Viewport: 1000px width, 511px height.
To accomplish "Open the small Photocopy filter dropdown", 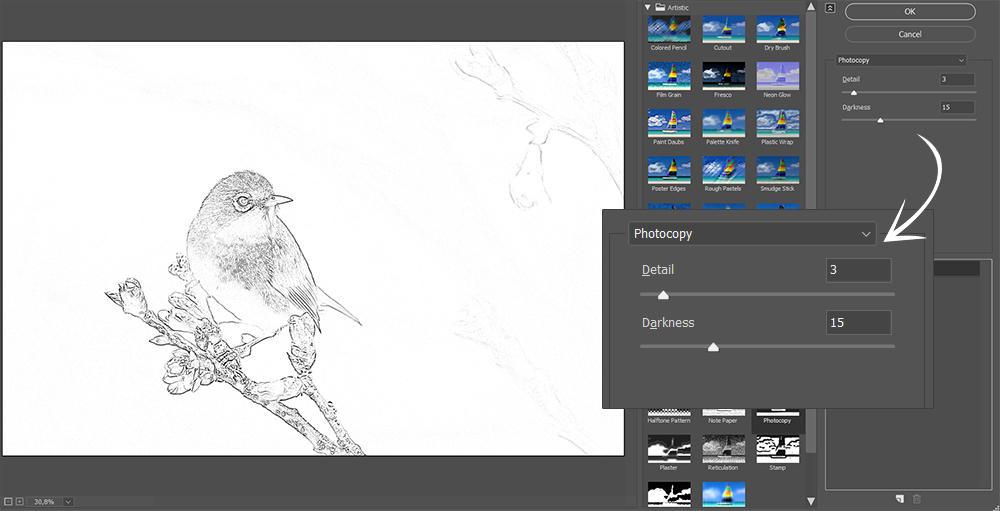I will [x=901, y=60].
